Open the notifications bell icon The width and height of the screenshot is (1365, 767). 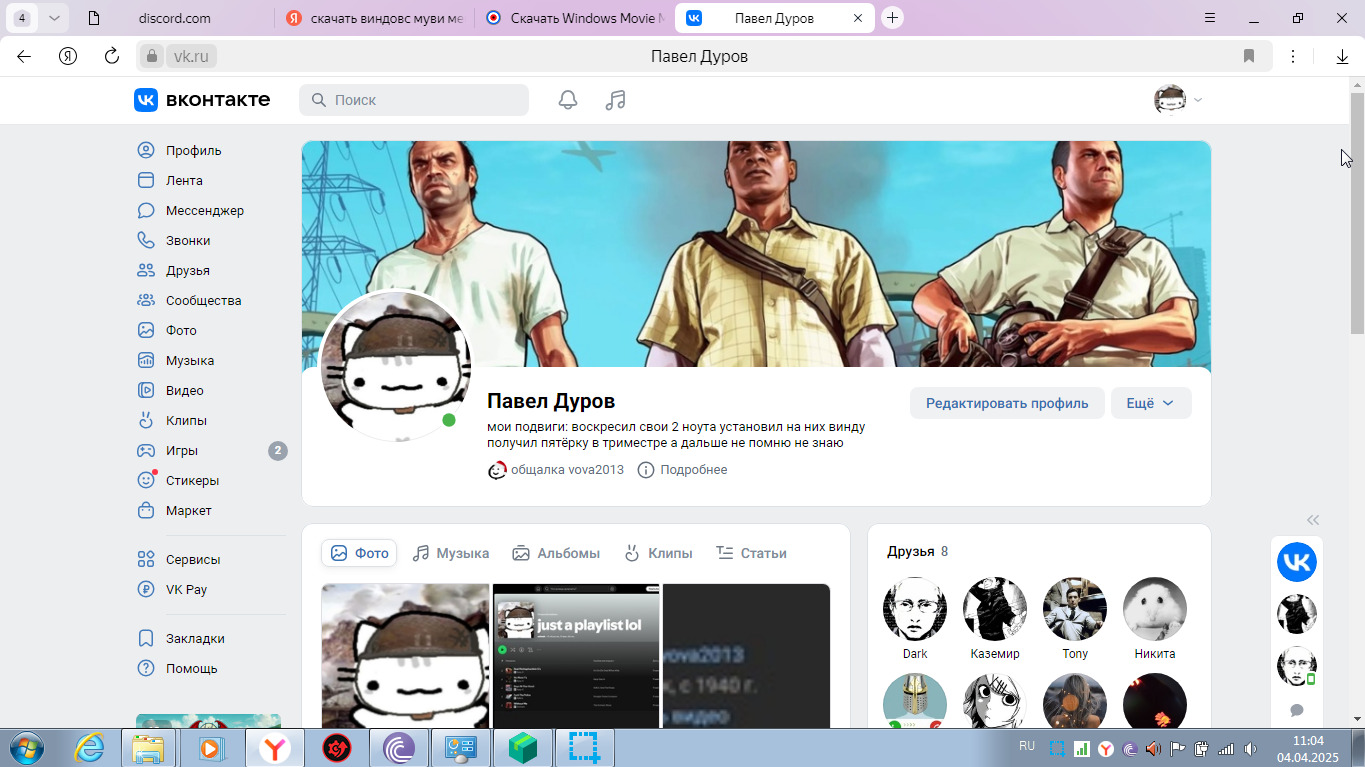[x=568, y=100]
